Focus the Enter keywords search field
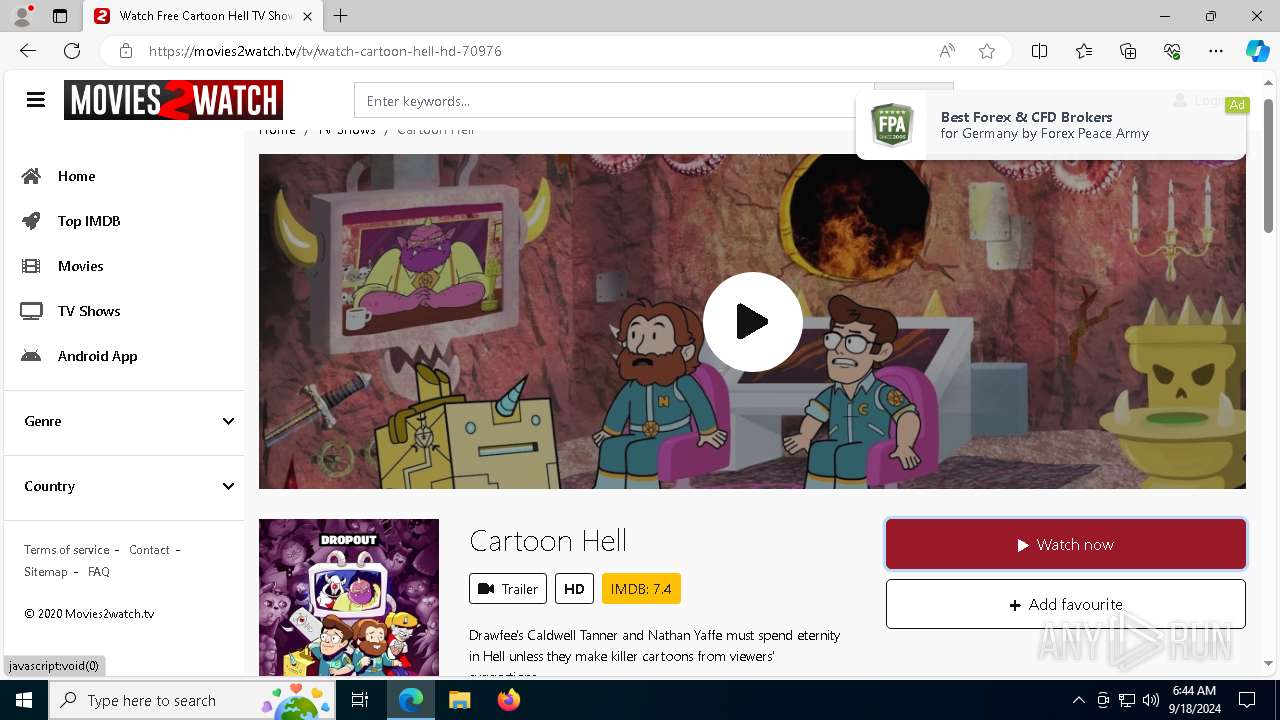Image resolution: width=1280 pixels, height=720 pixels. click(x=614, y=101)
